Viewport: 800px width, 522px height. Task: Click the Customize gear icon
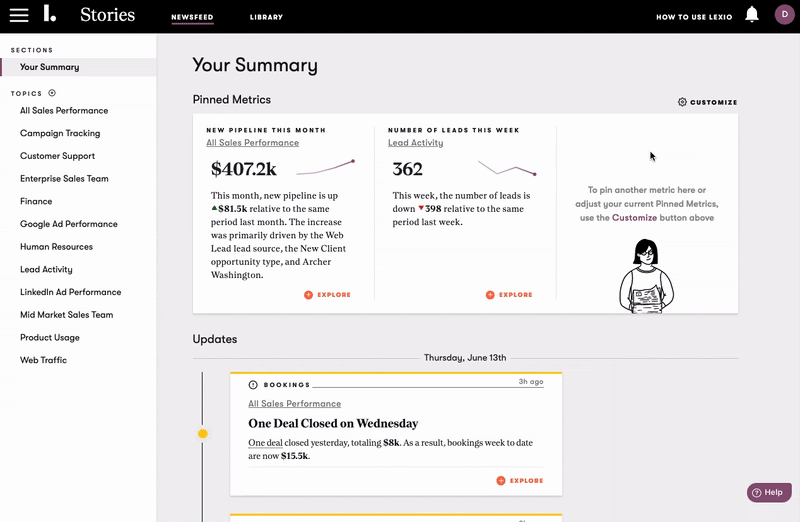tap(682, 102)
